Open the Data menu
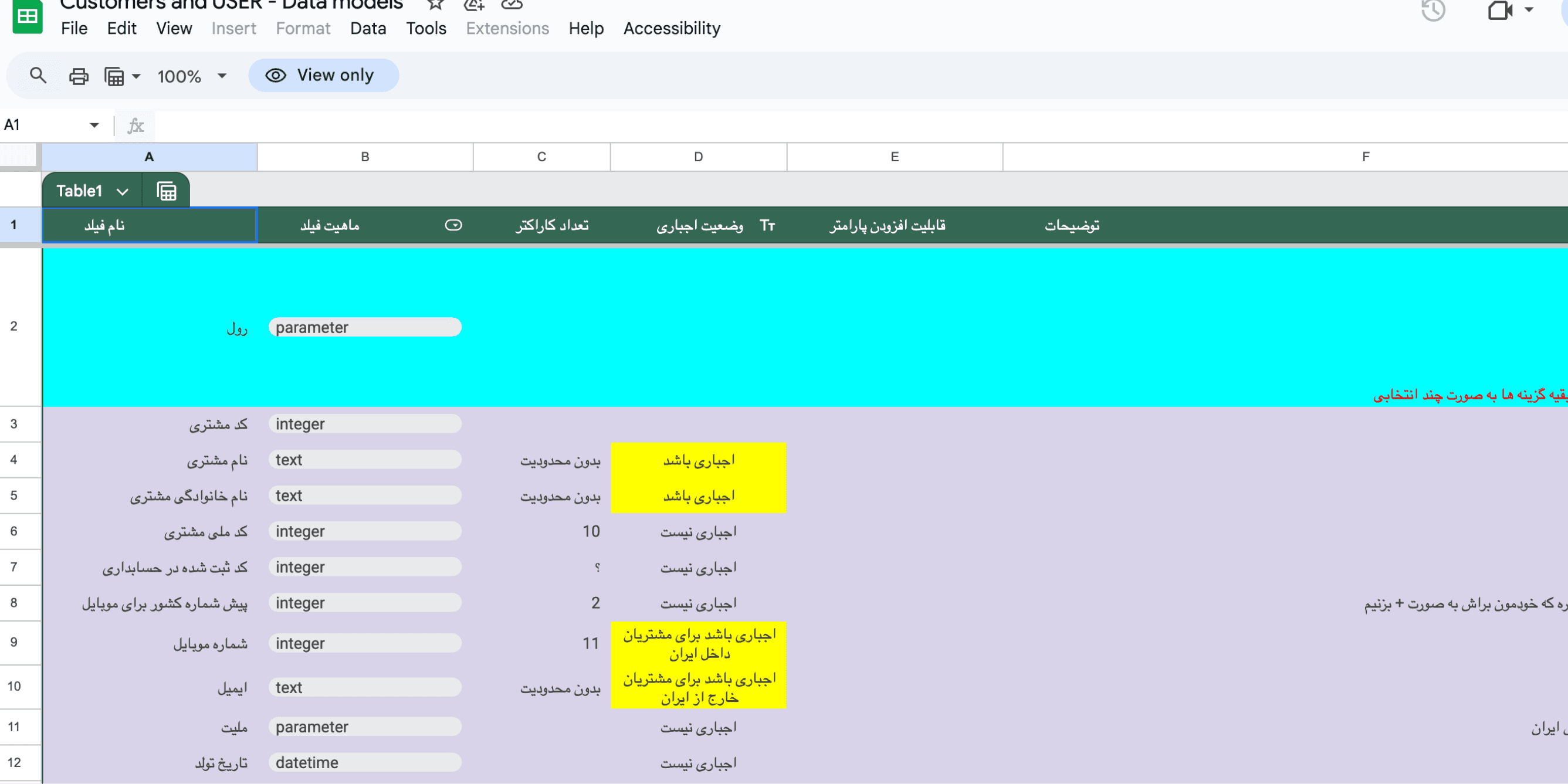This screenshot has width=1568, height=784. click(368, 29)
